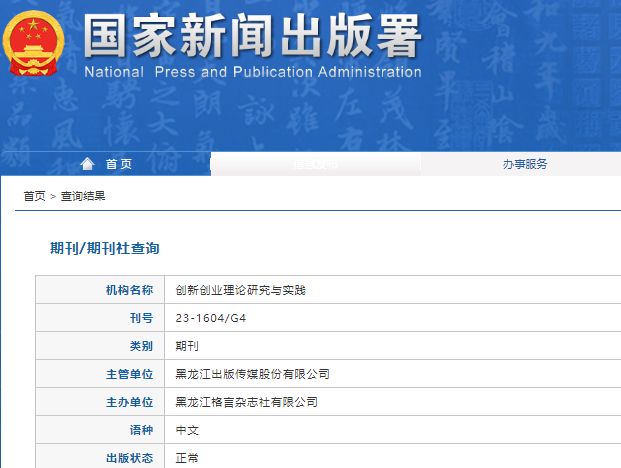Click the 期刊/期刊社查询 section heading
The height and width of the screenshot is (468, 621).
click(x=105, y=247)
